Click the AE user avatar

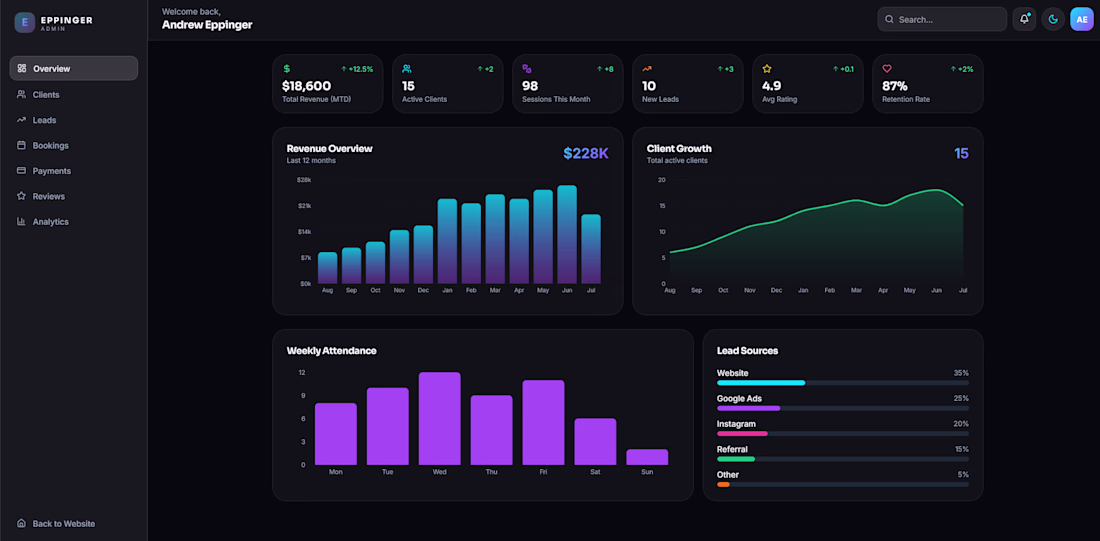(x=1082, y=20)
